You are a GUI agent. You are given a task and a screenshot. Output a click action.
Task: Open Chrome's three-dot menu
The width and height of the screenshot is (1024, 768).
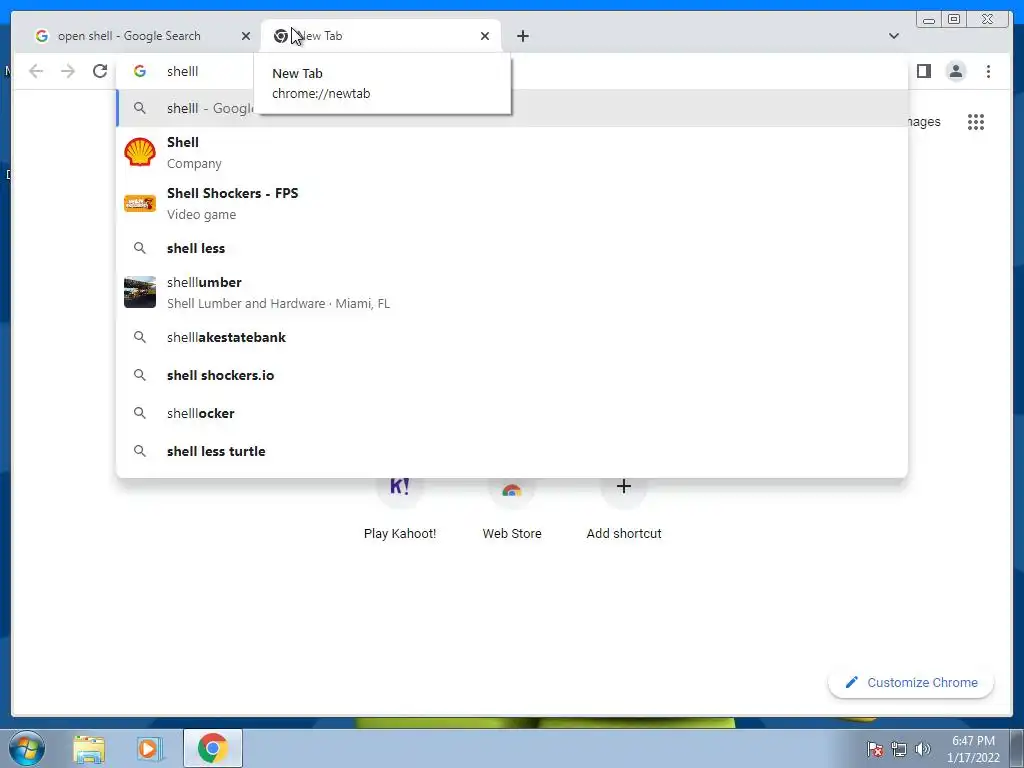tap(988, 71)
